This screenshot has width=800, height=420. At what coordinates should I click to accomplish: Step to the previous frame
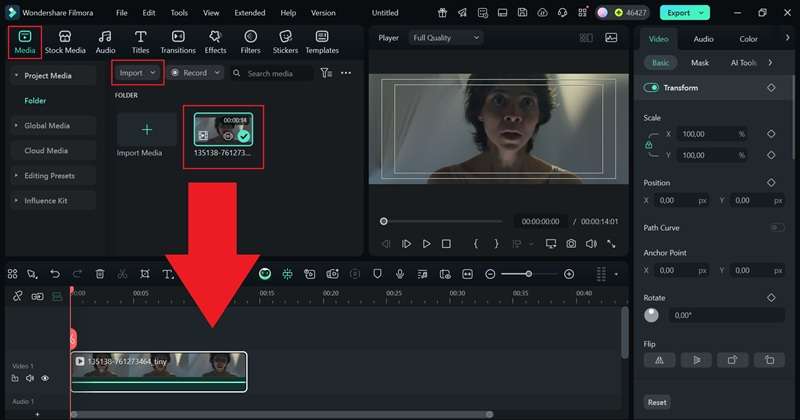tap(386, 244)
